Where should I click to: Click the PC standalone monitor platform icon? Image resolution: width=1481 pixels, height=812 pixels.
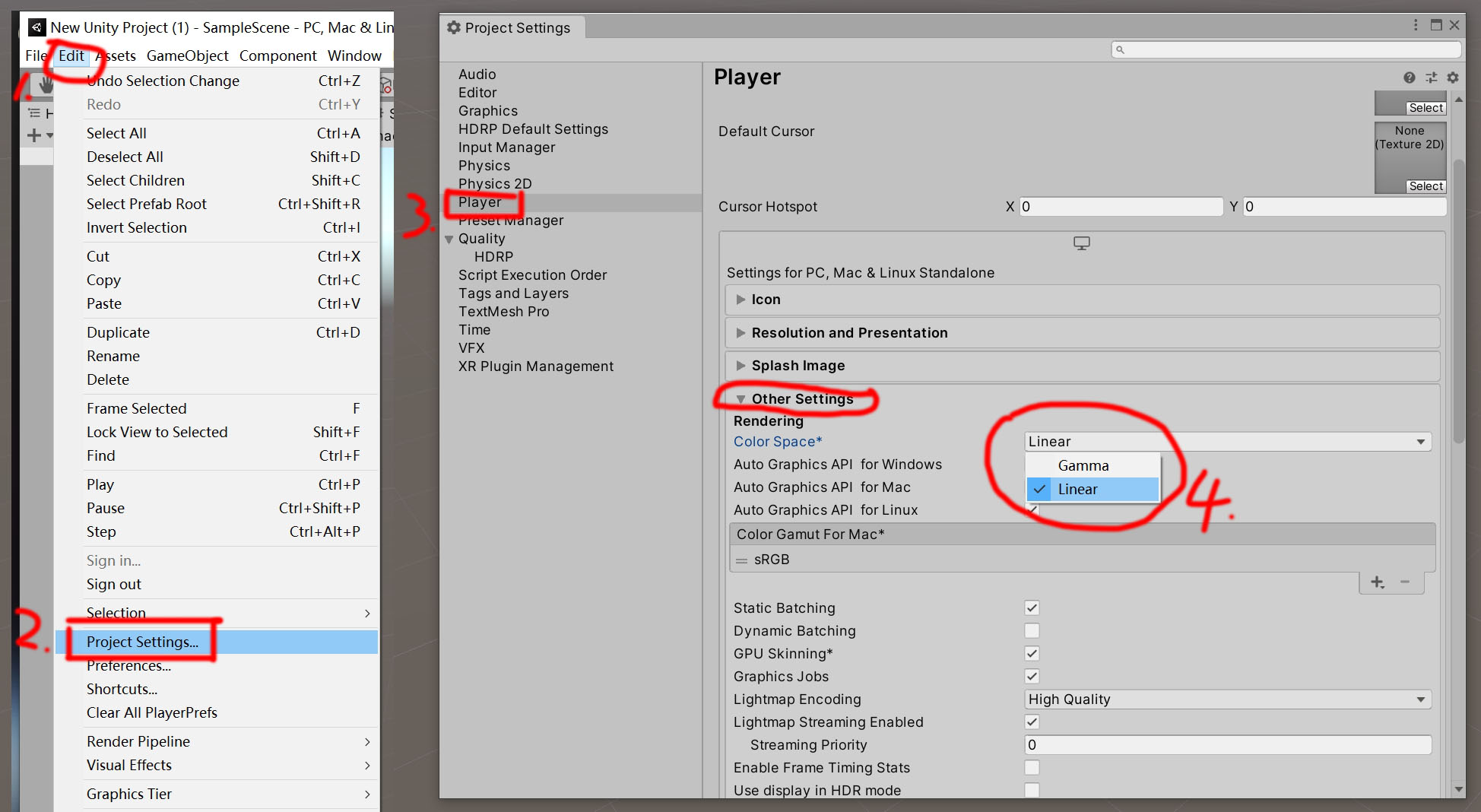[x=1081, y=243]
